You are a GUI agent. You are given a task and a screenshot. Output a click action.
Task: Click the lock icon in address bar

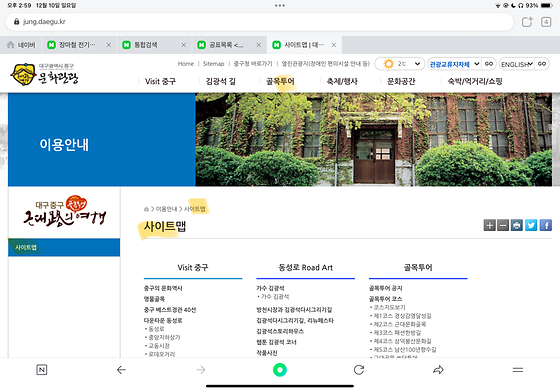coord(16,22)
